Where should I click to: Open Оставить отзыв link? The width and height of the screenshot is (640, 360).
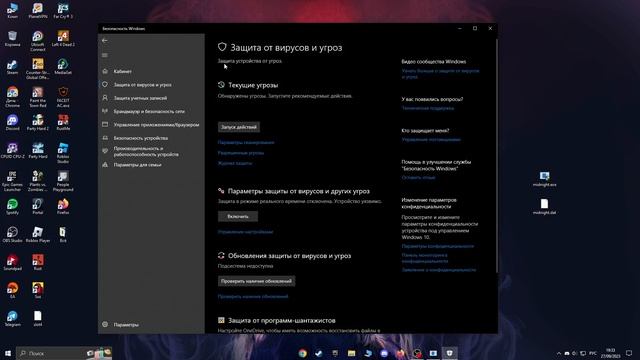418,178
